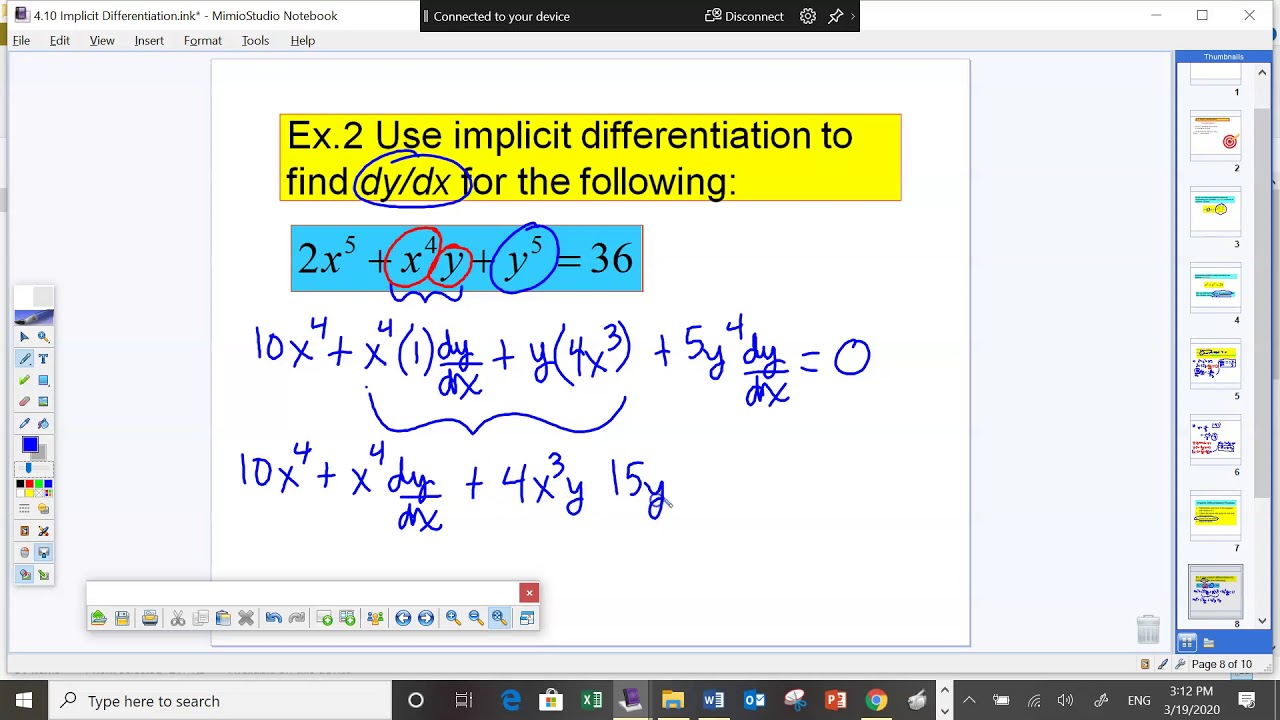Click the current blue color swatch
Image resolution: width=1280 pixels, height=720 pixels.
pyautogui.click(x=30, y=445)
